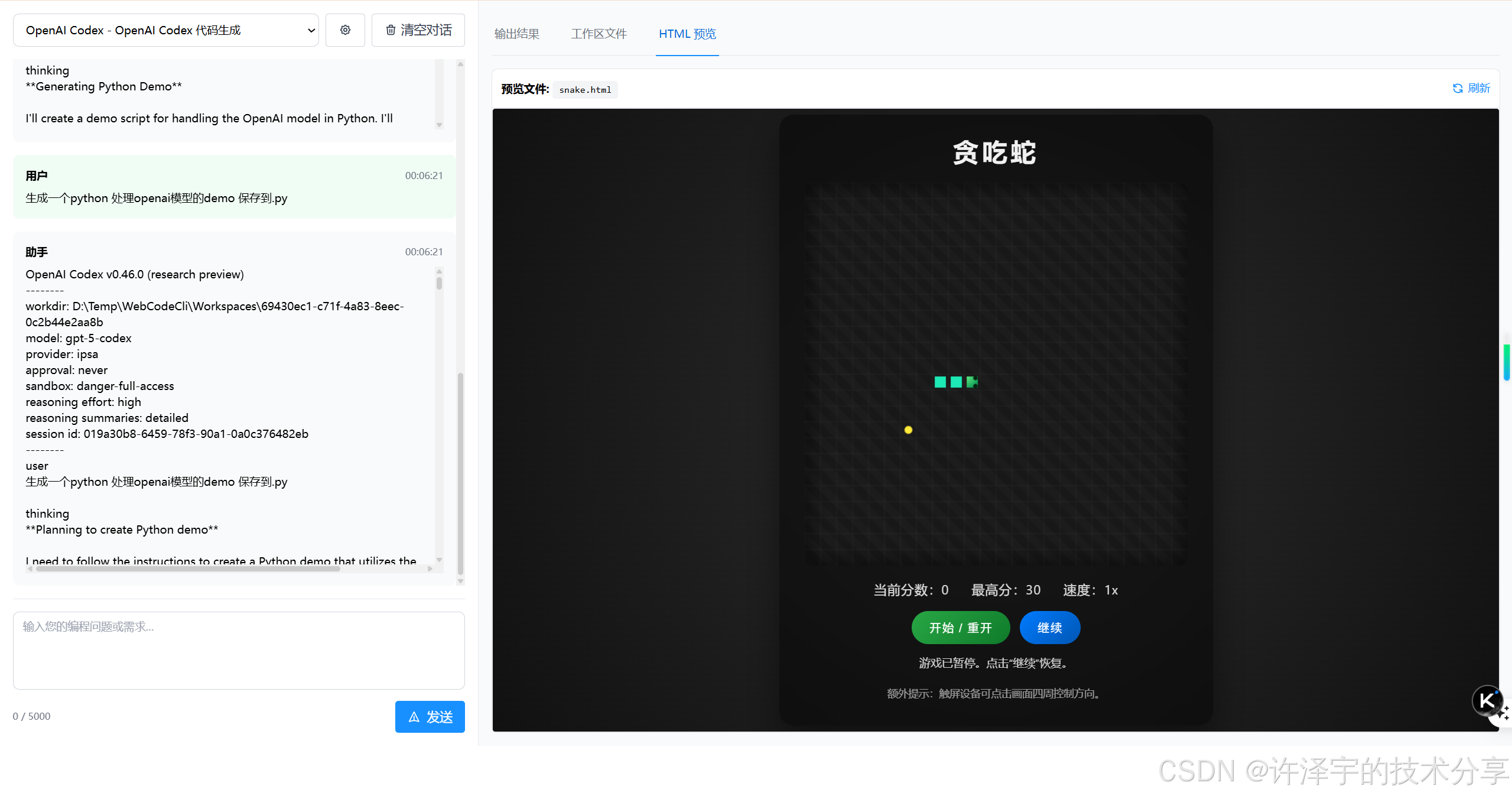Screen dimensions: 1512x796
Task: Click the green snake head block
Action: [x=972, y=382]
